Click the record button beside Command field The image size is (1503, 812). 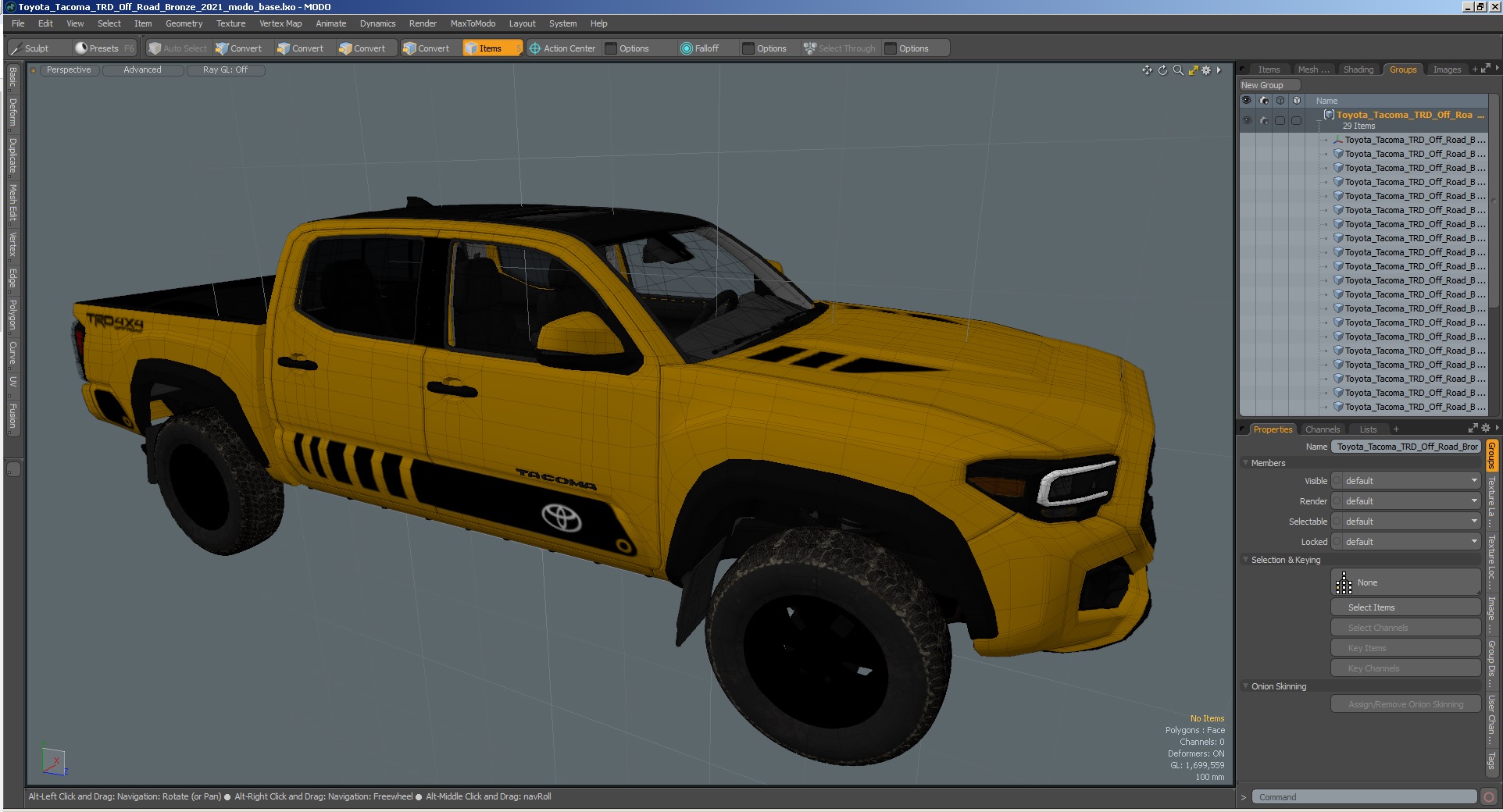pyautogui.click(x=1489, y=797)
